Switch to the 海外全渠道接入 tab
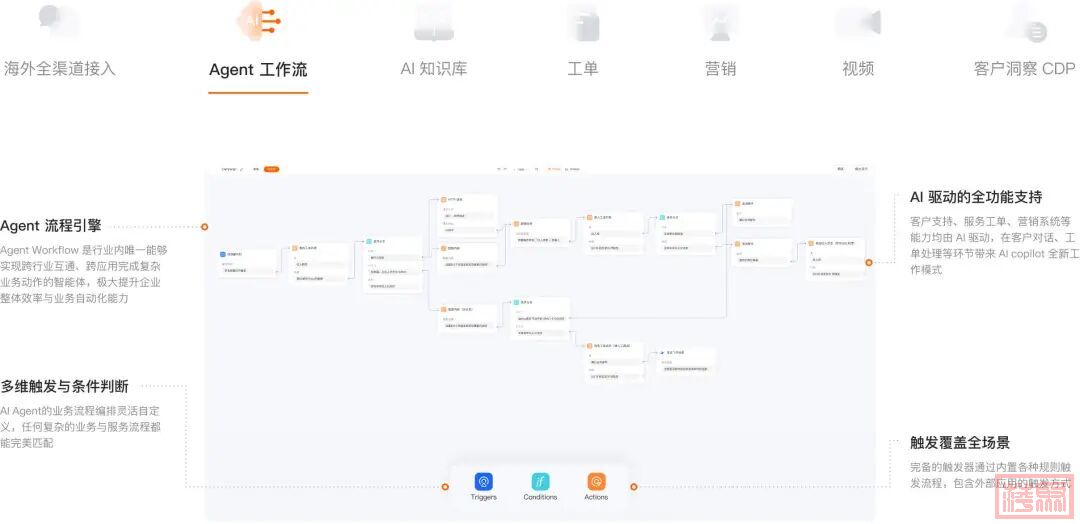This screenshot has width=1080, height=524. 60,69
